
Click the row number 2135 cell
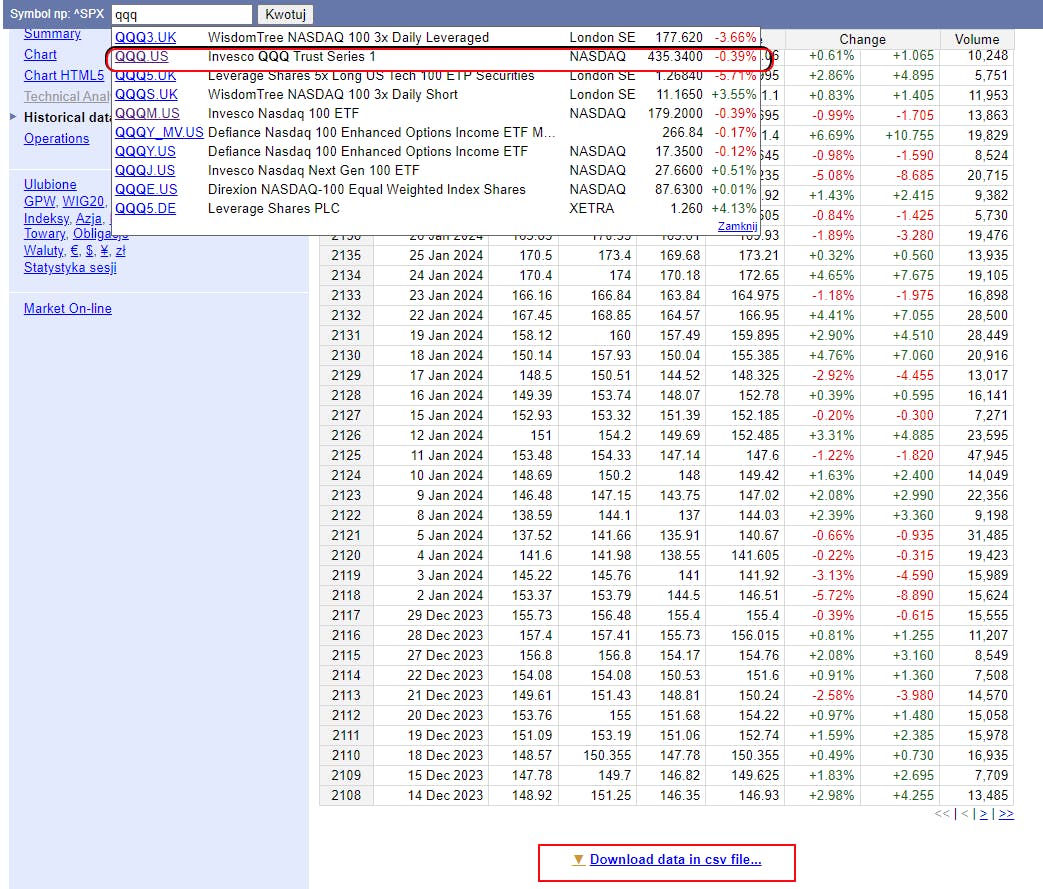(x=346, y=256)
